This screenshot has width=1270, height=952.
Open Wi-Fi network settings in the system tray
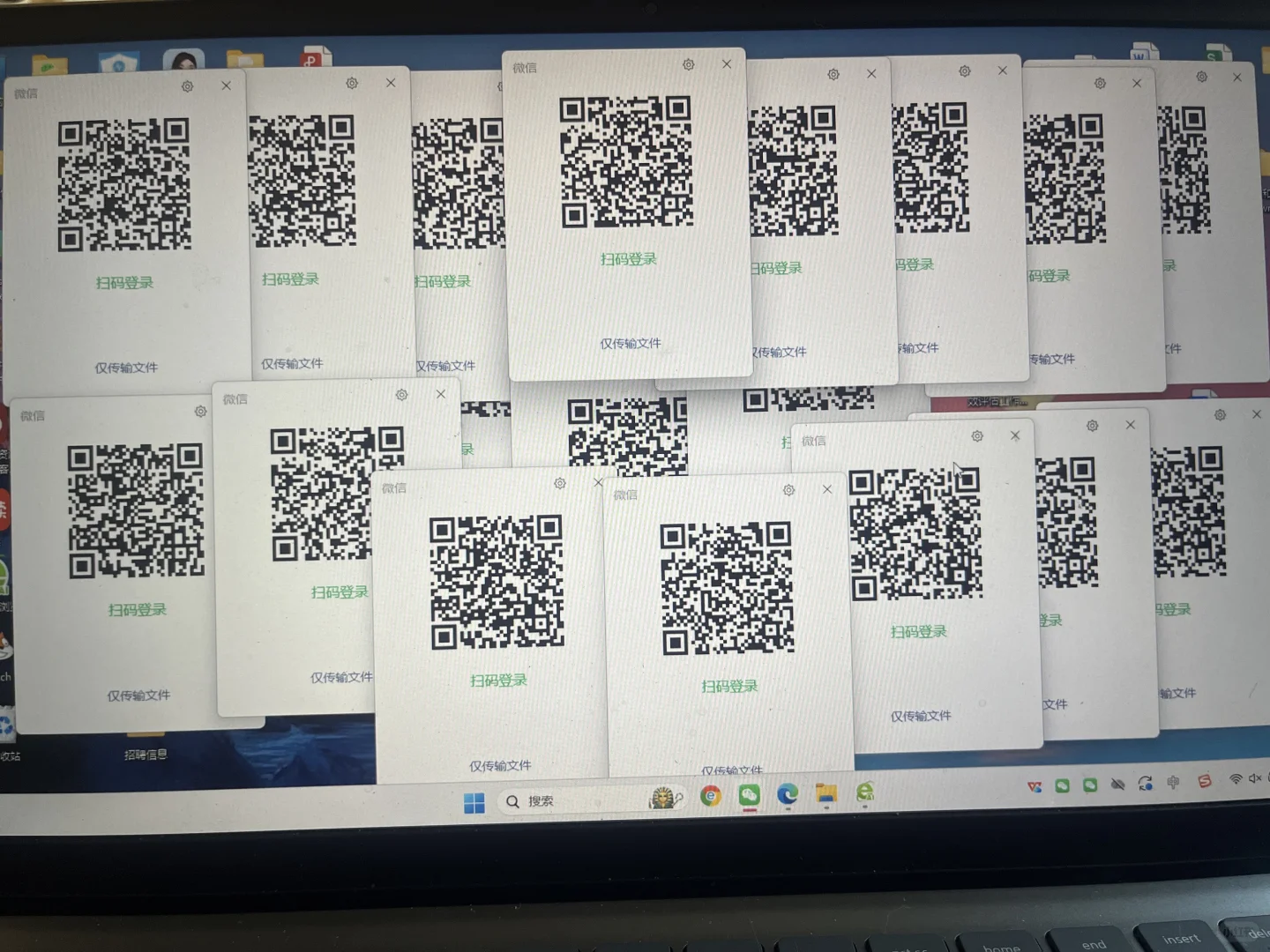[1236, 779]
